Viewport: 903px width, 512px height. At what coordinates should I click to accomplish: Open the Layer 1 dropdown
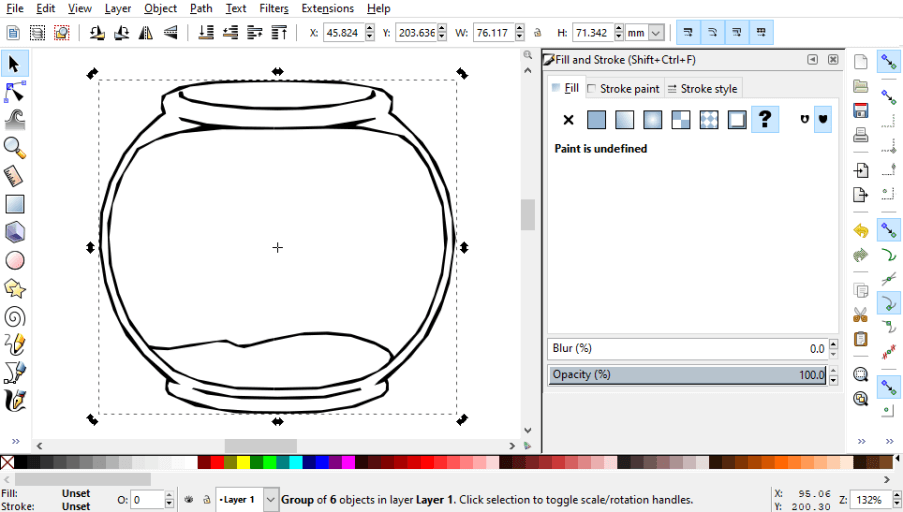[270, 499]
